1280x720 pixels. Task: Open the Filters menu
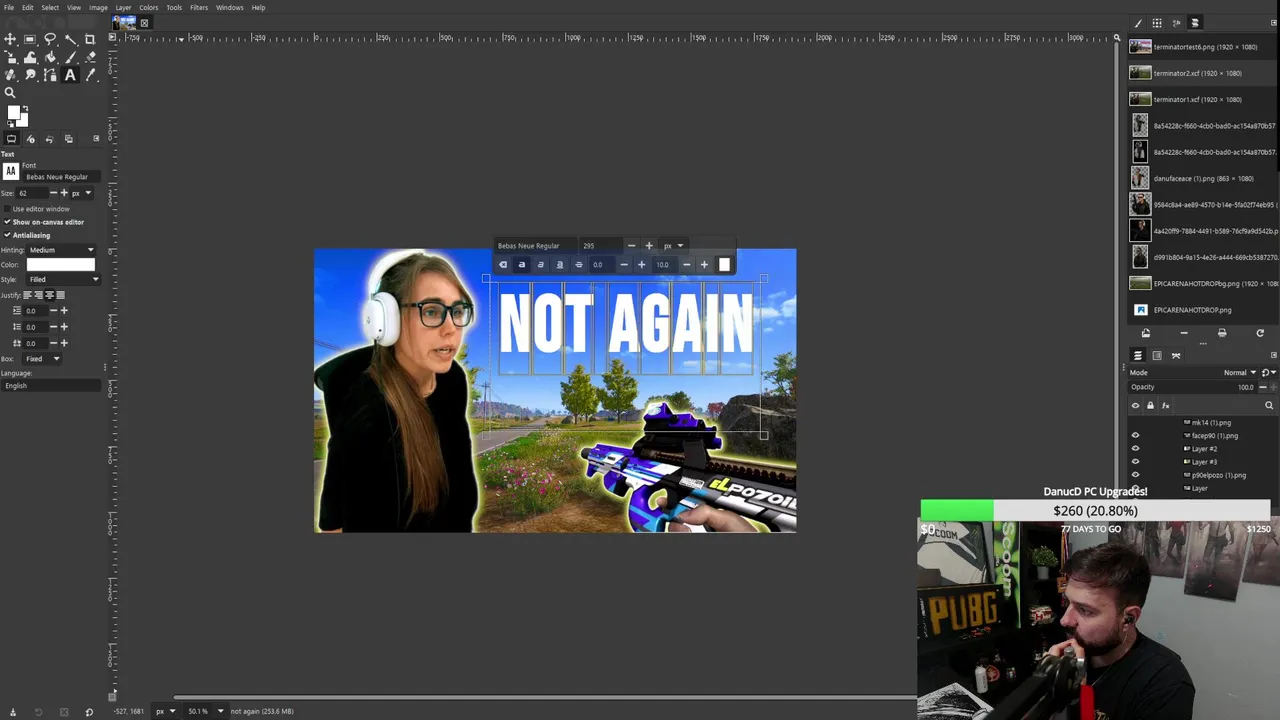(199, 7)
